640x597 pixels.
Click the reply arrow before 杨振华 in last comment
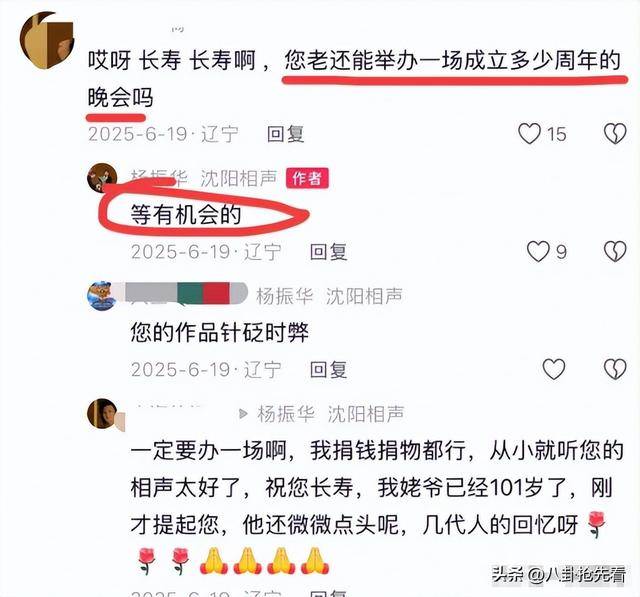(243, 414)
